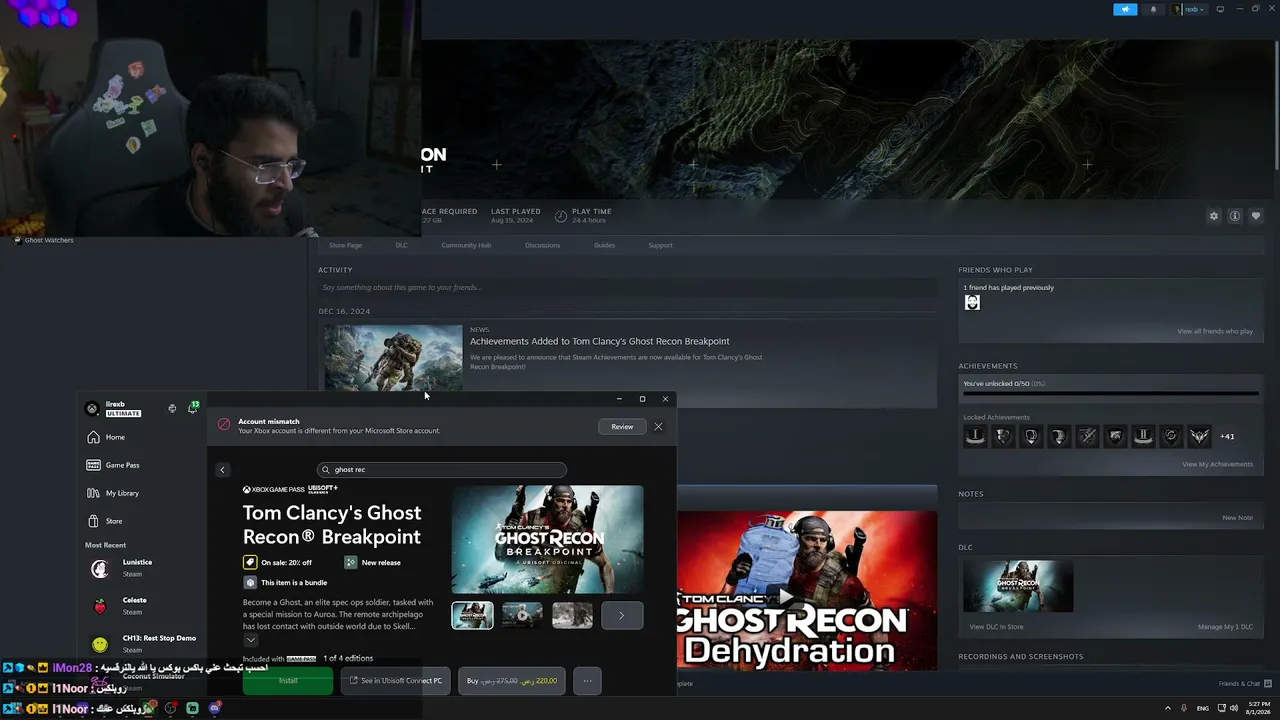Play the Ghost Recon Dehydration video
Screen dimensions: 1280x720
pyautogui.click(x=786, y=597)
